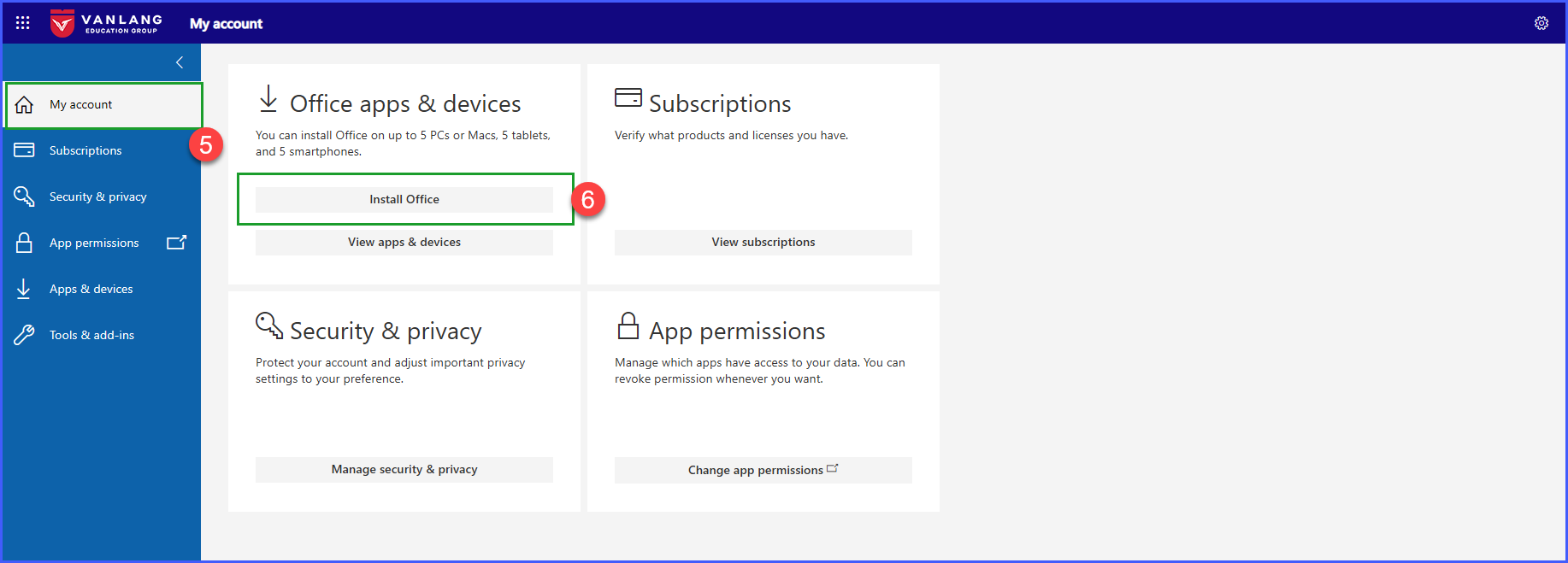
Task: Open Subscriptions from the sidebar
Action: click(102, 150)
